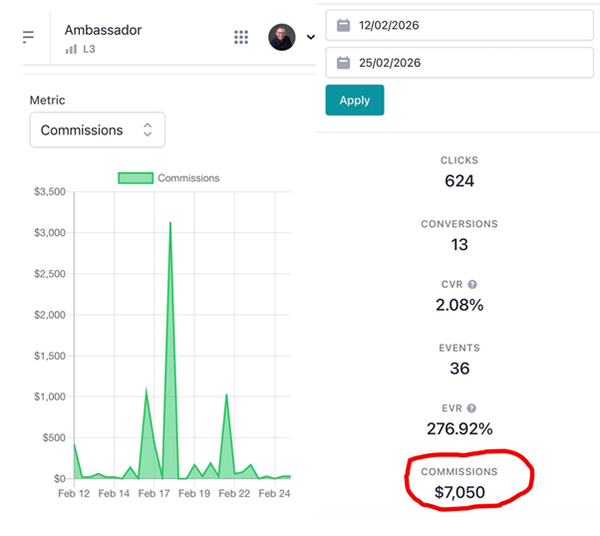Image resolution: width=600 pixels, height=536 pixels.
Task: Click the Clicks value 624
Action: pyautogui.click(x=459, y=181)
